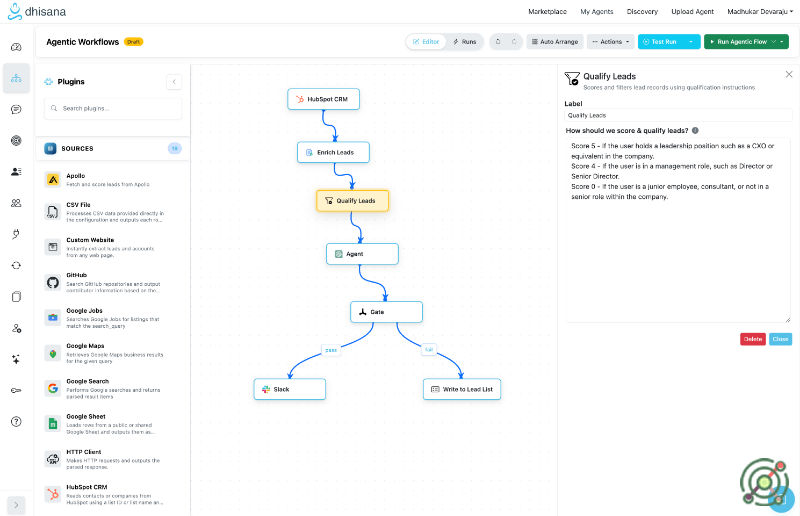
Task: Select the GitHub source plugin icon
Action: (53, 283)
